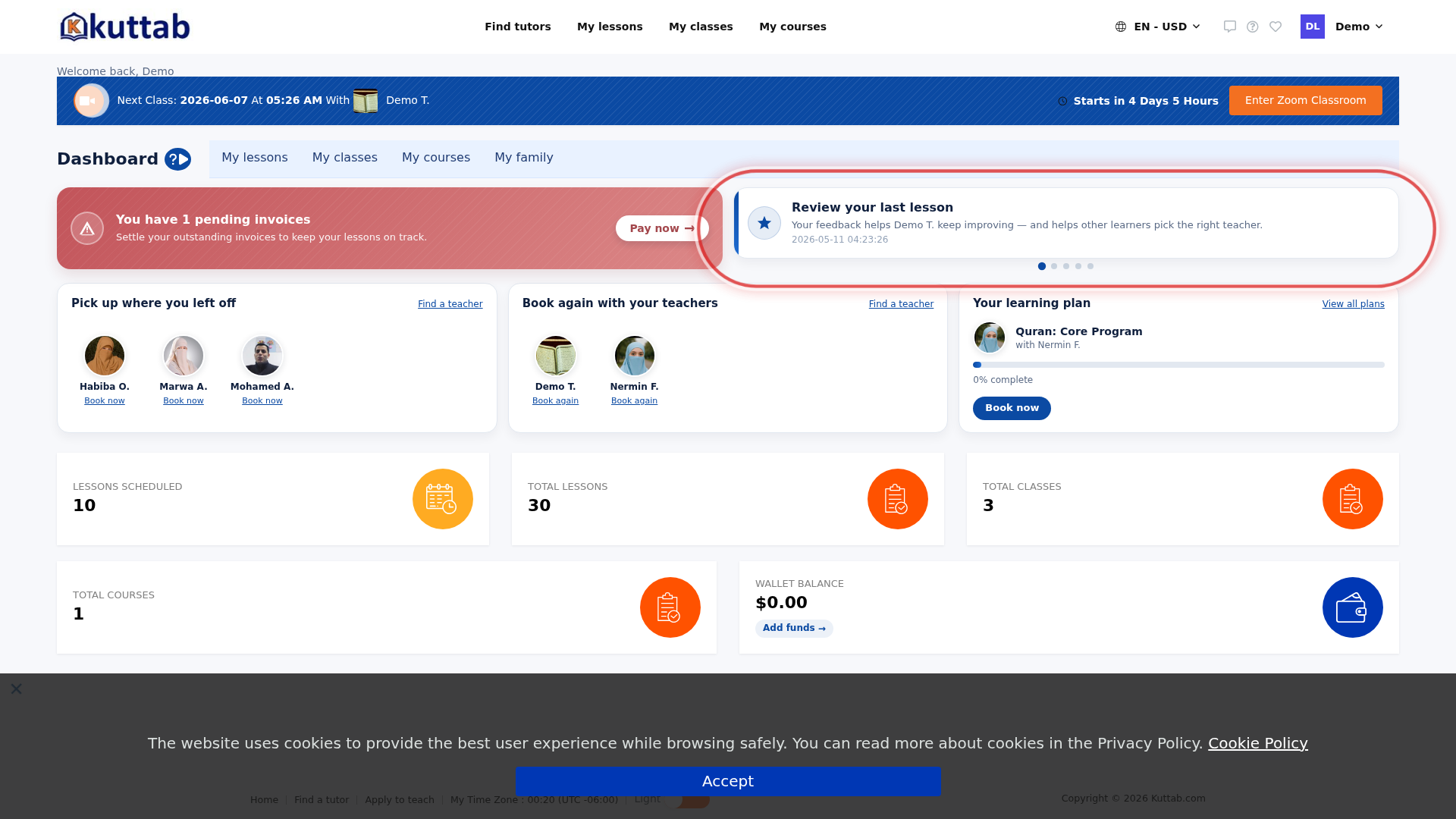Click the Quran: Core Program plan title
This screenshot has width=1456, height=819.
1079,331
